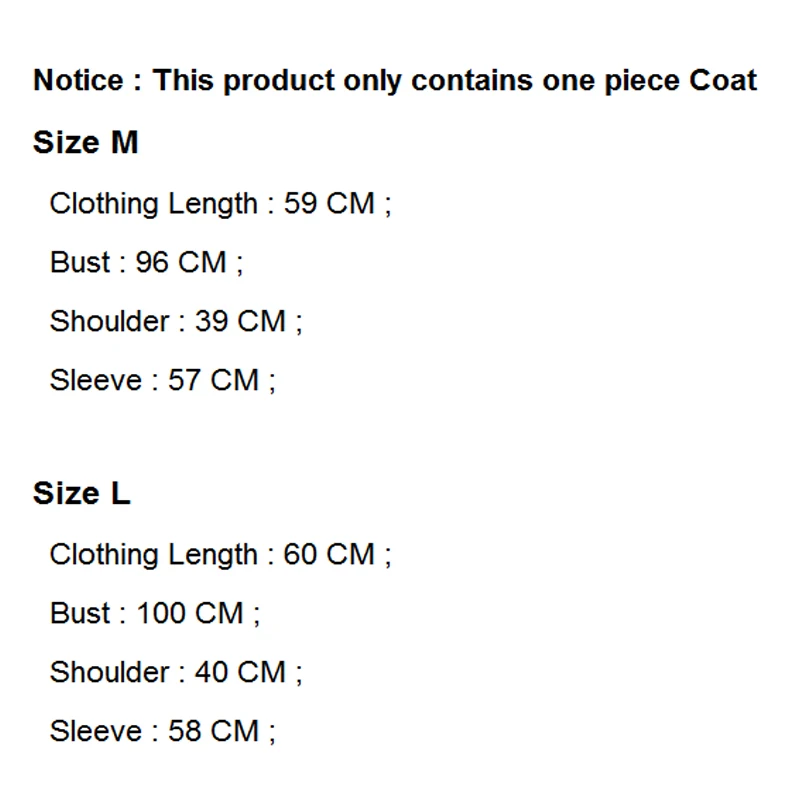Click the "57 CM" sleeve value
Viewport: 800px width, 800px height.
pyautogui.click(x=213, y=380)
